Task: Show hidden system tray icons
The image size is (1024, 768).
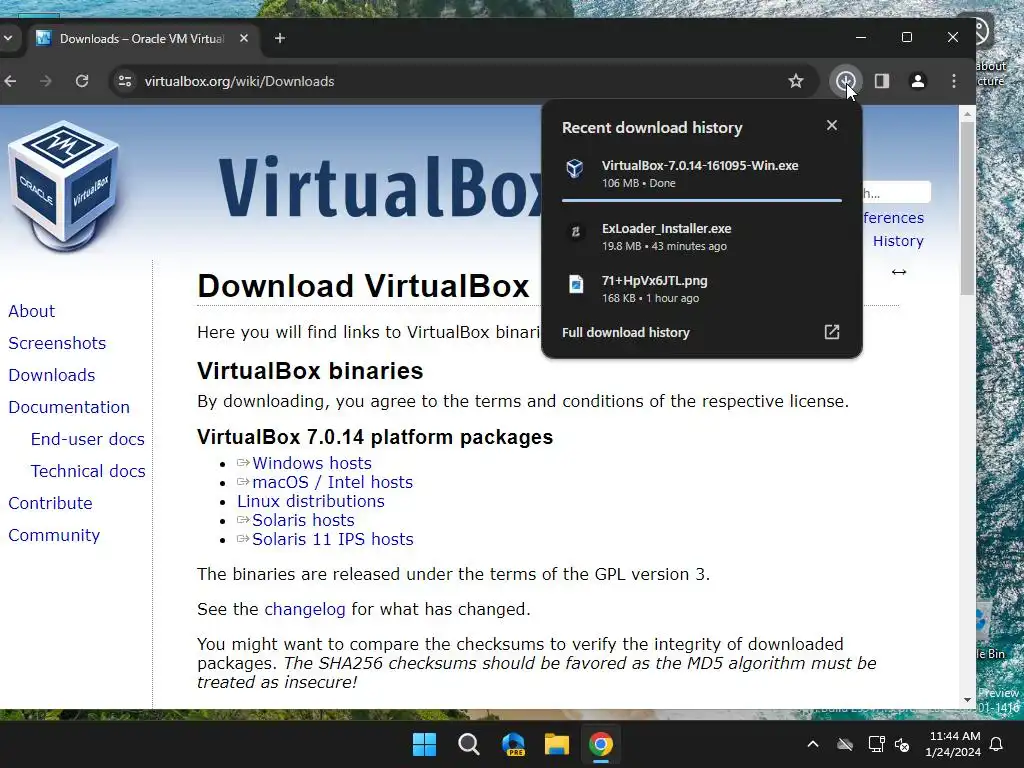Action: point(813,744)
